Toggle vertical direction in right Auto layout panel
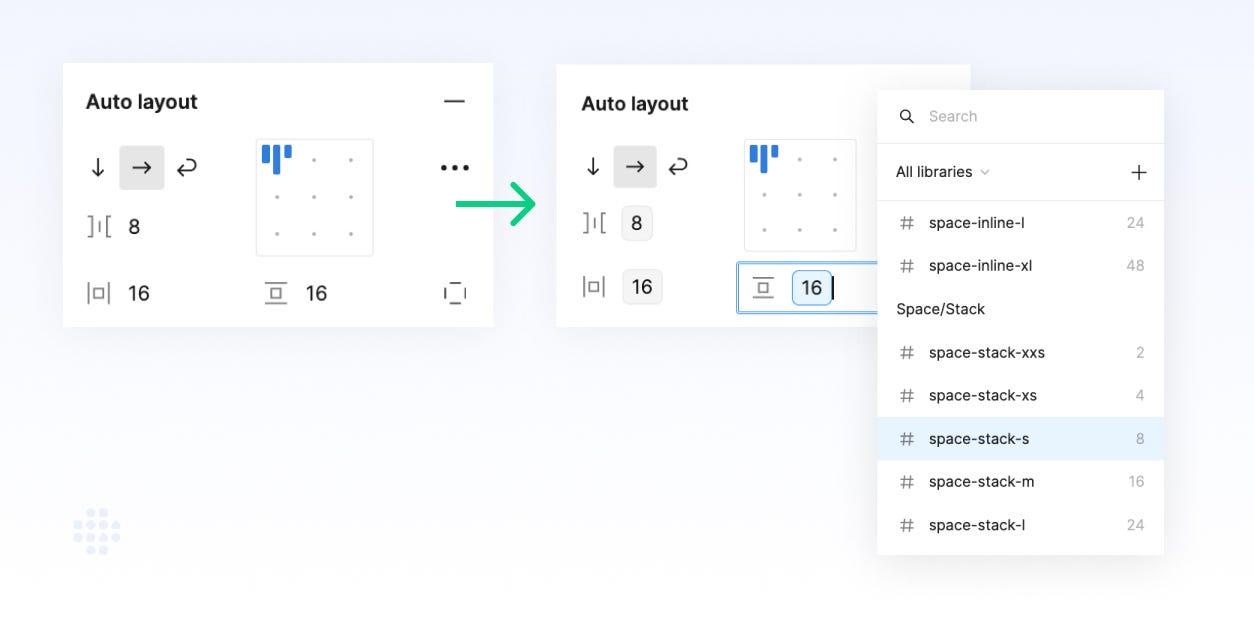 (593, 167)
